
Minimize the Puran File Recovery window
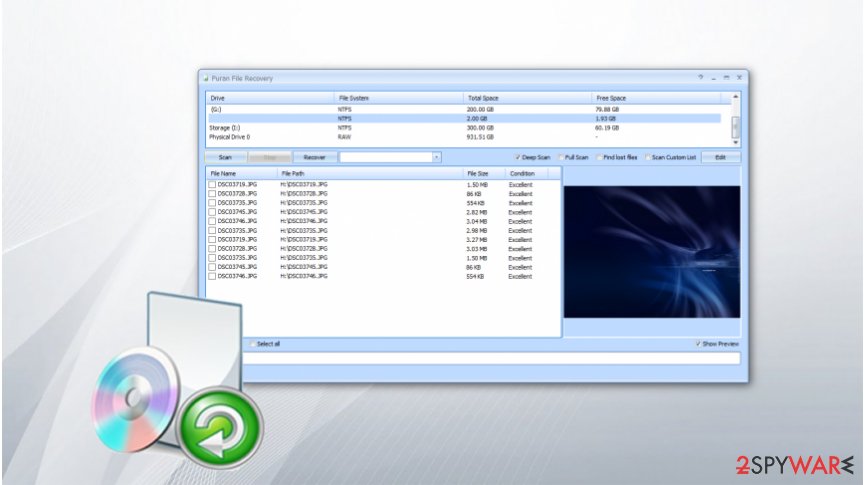click(713, 78)
